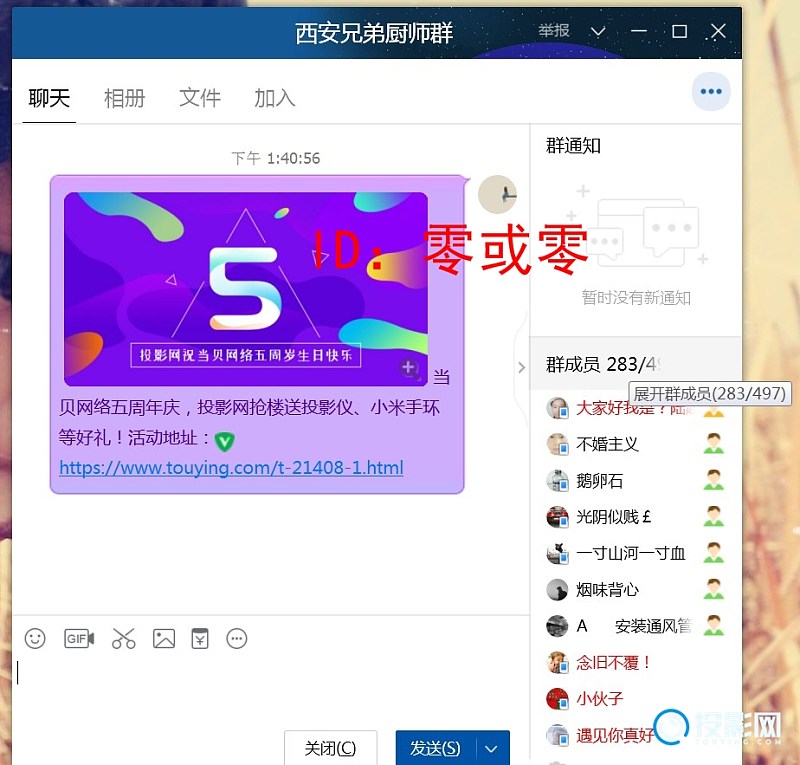This screenshot has height=765, width=800.
Task: Switch to the 聊天 tab
Action: click(49, 98)
